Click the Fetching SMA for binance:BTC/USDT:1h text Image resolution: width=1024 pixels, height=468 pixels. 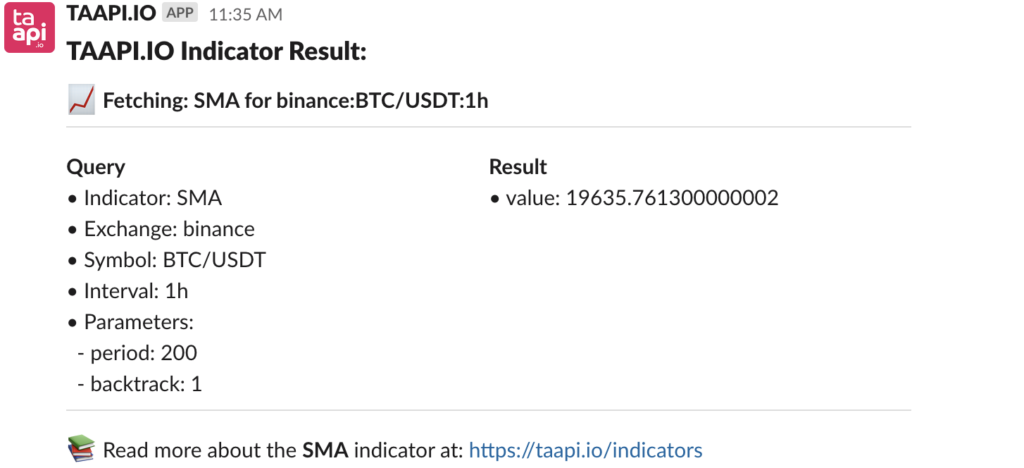tap(296, 101)
